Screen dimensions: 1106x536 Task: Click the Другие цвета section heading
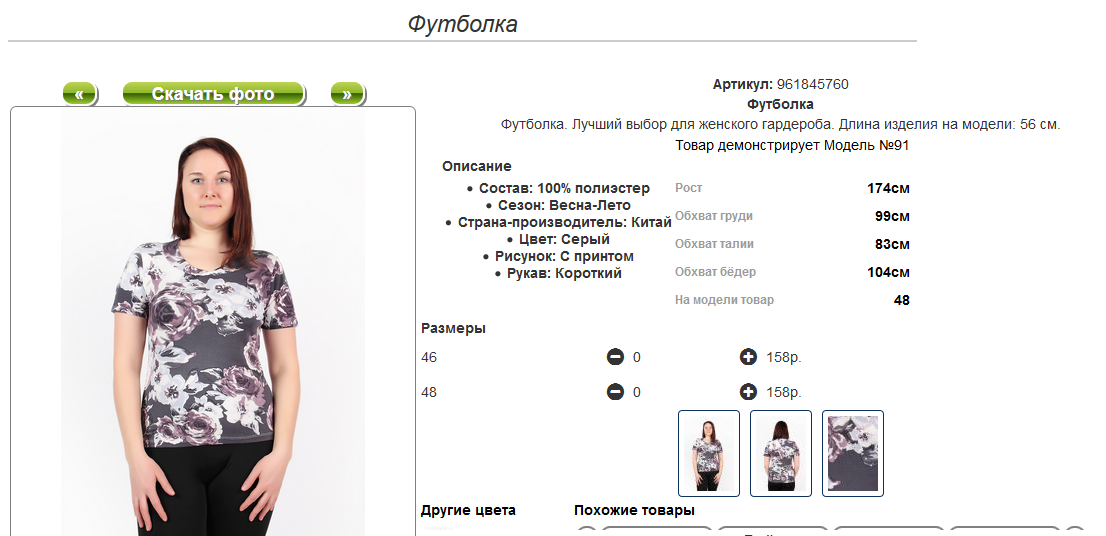pyautogui.click(x=468, y=510)
